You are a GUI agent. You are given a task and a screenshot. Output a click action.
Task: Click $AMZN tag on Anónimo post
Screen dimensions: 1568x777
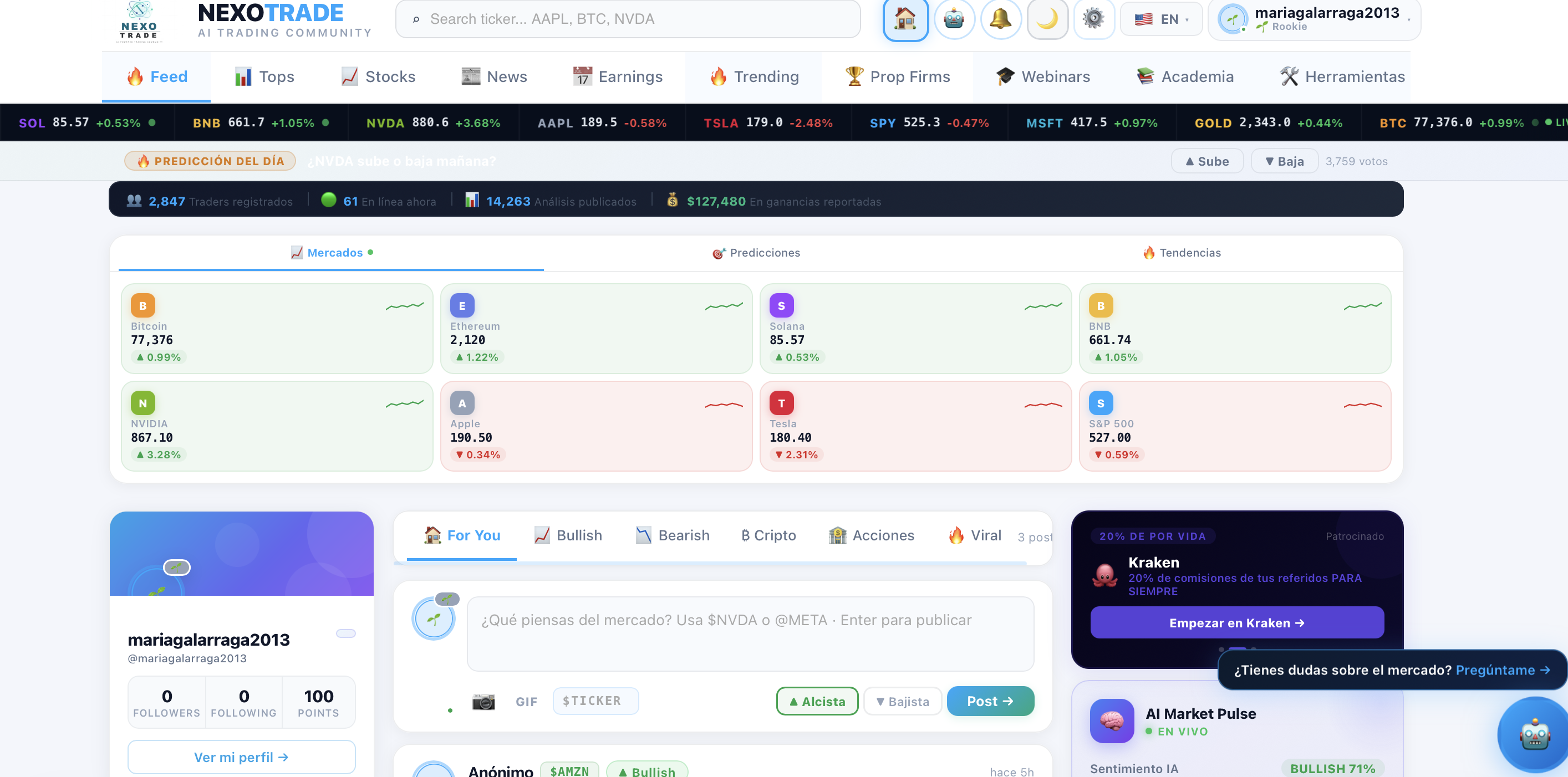coord(569,771)
